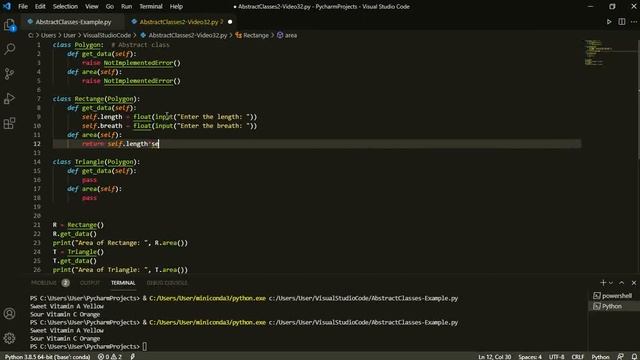Viewport: 640px width, 360px height.
Task: Show the DEBUG CONSOLE panel tab
Action: click(x=167, y=282)
